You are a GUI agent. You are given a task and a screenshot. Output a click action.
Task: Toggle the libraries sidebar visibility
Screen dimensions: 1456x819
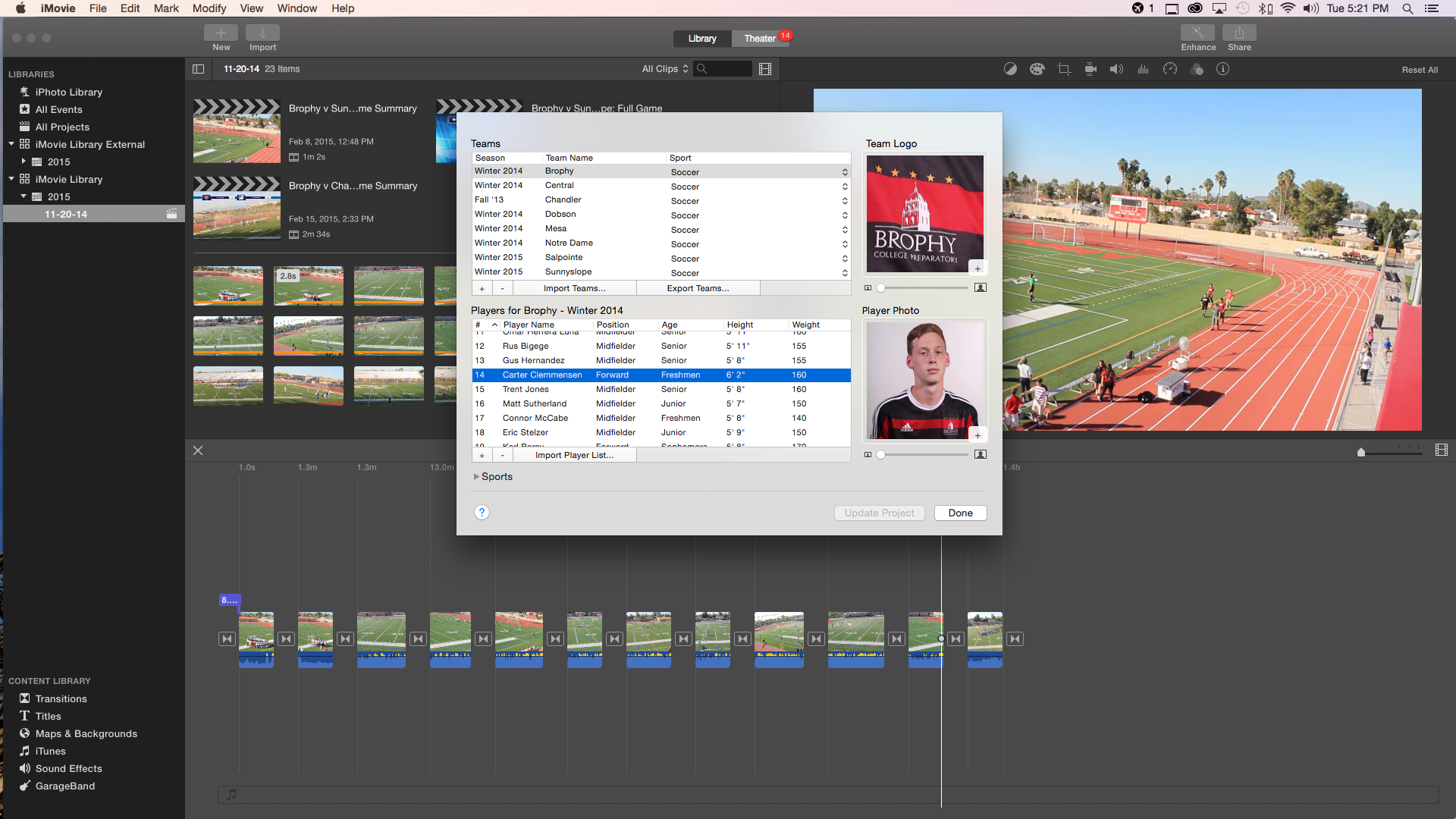pos(198,68)
